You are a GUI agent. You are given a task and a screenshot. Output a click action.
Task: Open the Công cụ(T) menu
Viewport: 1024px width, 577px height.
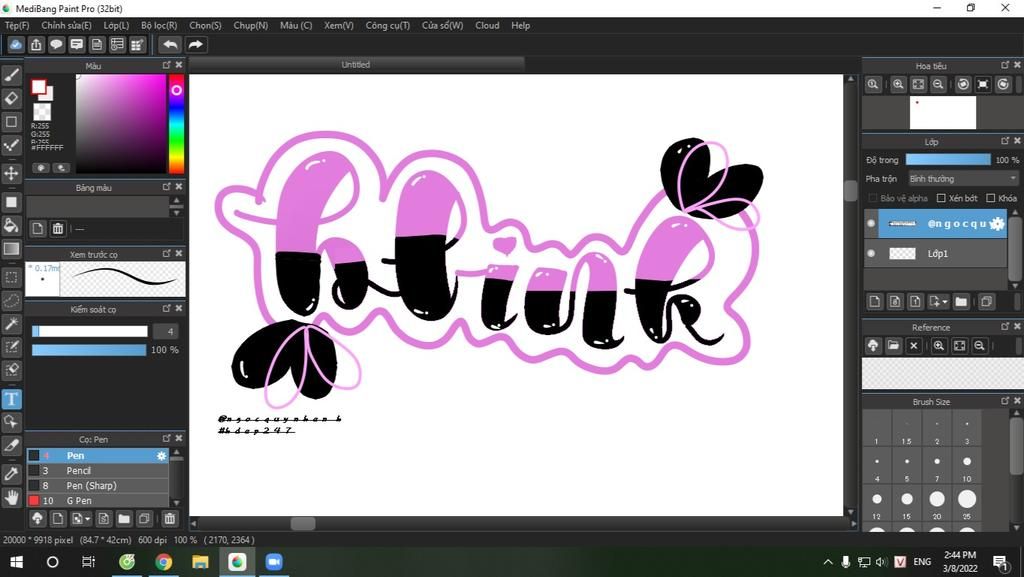pyautogui.click(x=387, y=25)
